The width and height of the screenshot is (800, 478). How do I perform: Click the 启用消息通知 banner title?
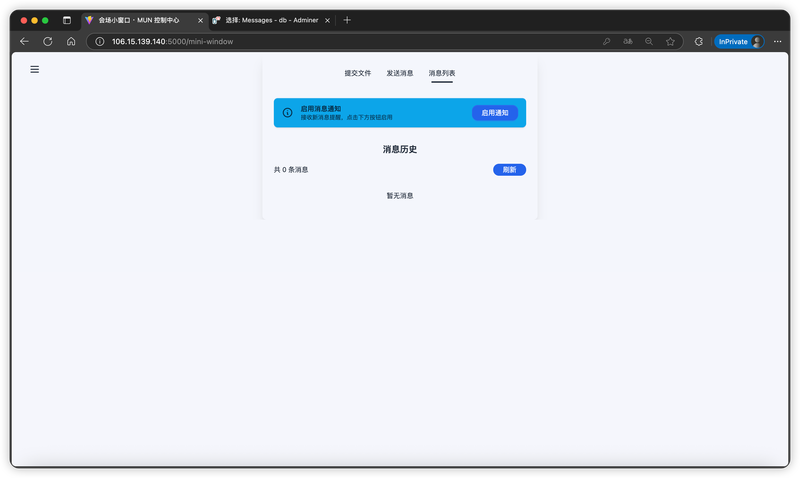[320, 109]
